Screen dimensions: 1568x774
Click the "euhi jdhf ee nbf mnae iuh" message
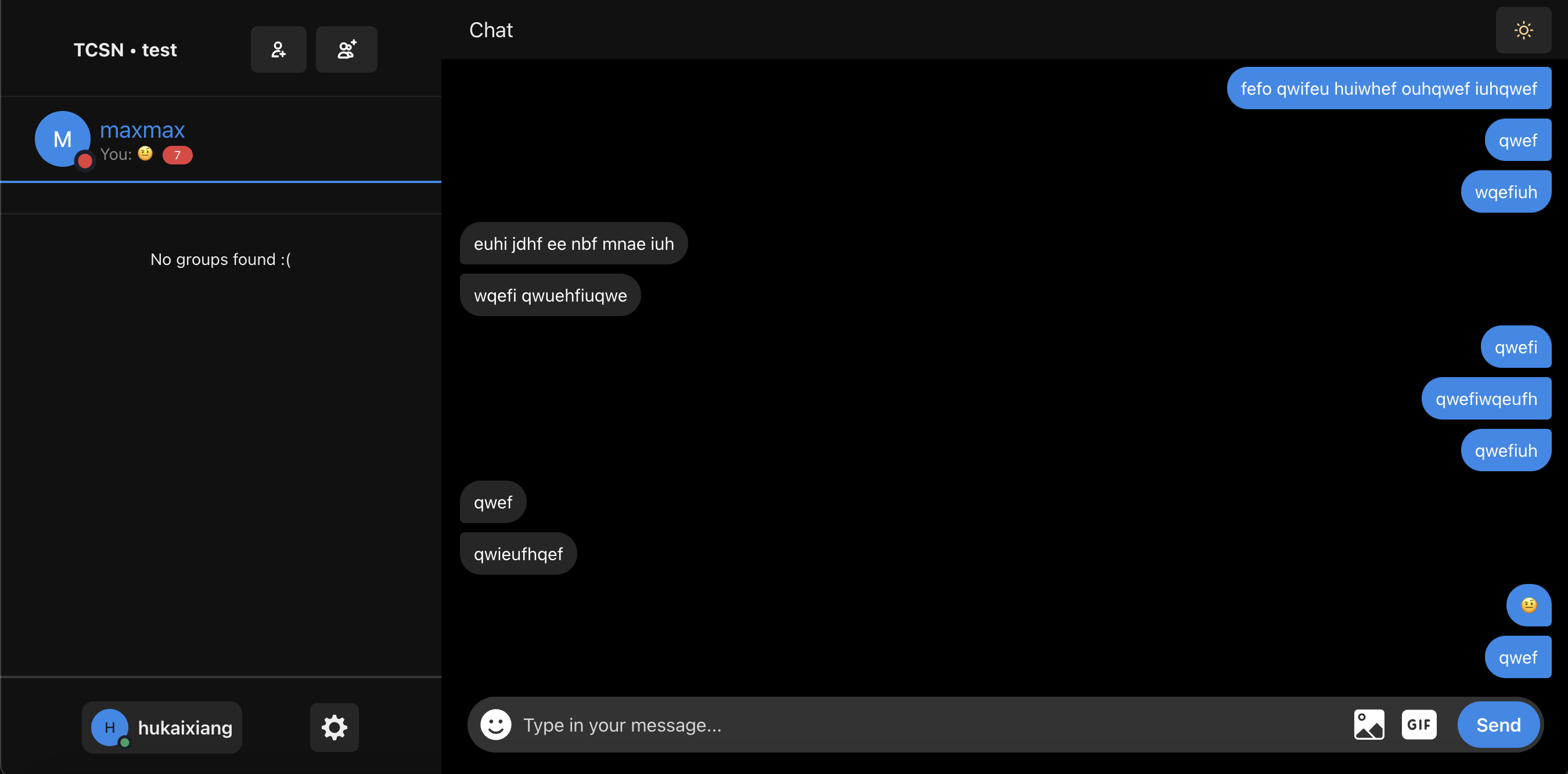[x=573, y=243]
